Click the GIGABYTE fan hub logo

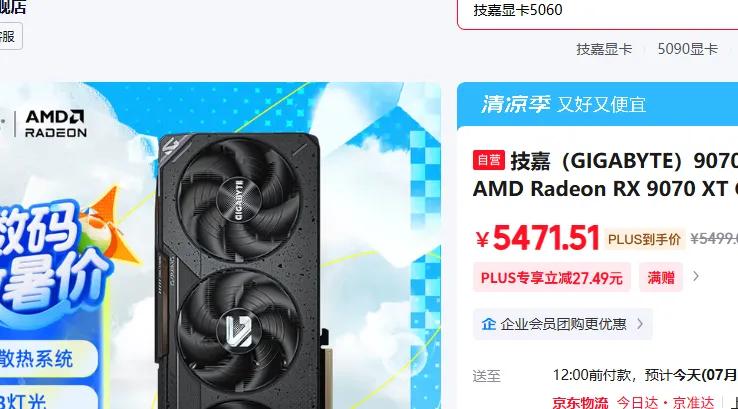pyautogui.click(x=239, y=199)
